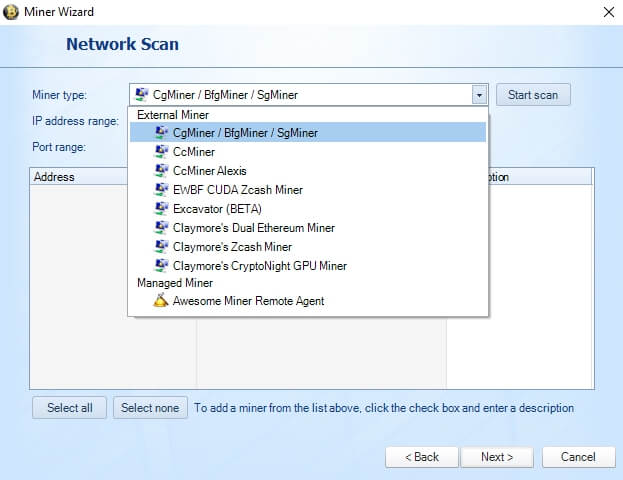Click the CgMiner / BfgMiner / SgMiner list icon
The height and width of the screenshot is (480, 623).
point(161,132)
